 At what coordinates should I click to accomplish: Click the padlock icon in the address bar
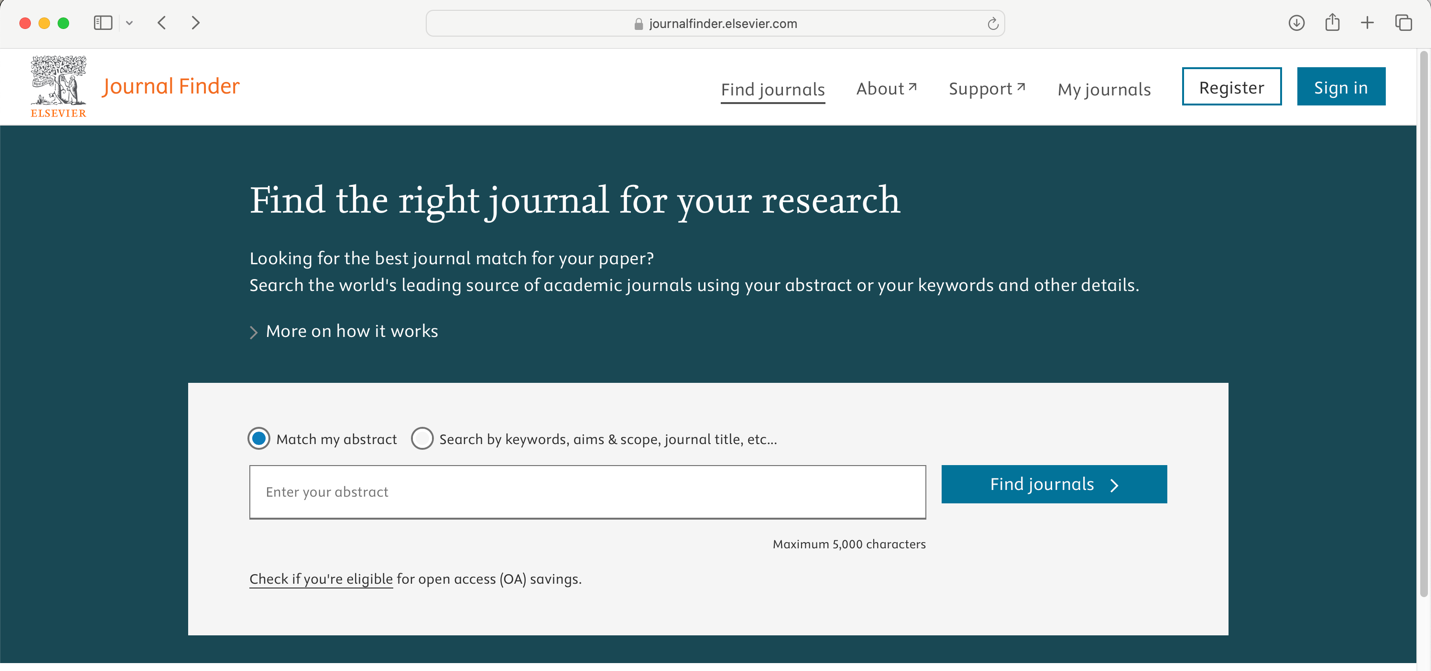637,23
